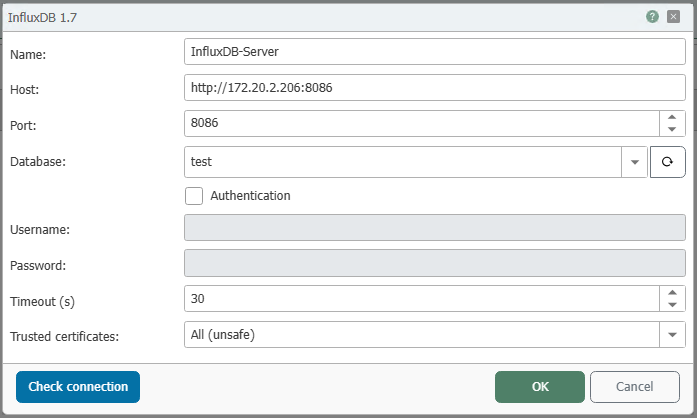Confirm settings with the OK button

pos(540,387)
